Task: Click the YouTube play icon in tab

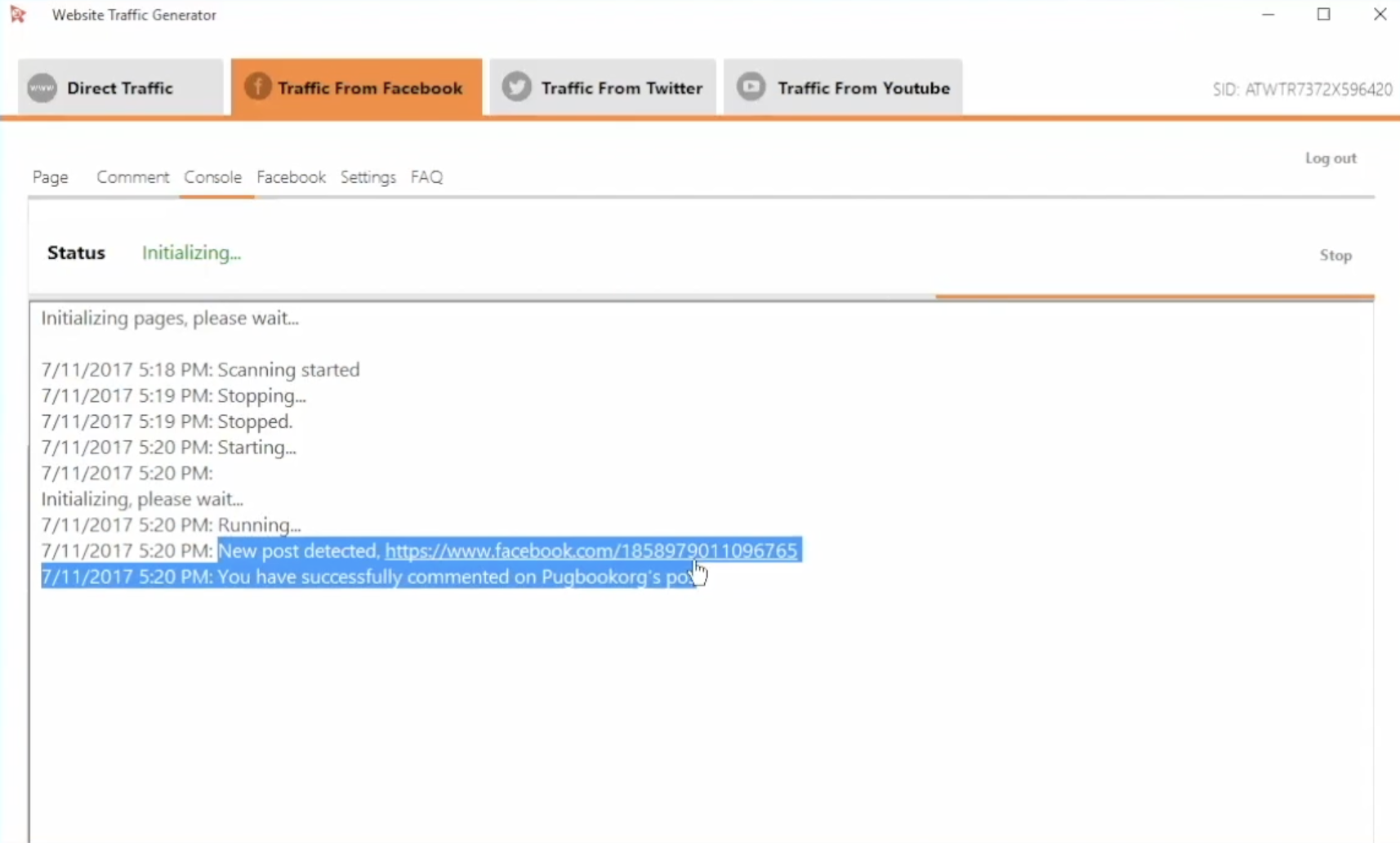Action: coord(751,87)
